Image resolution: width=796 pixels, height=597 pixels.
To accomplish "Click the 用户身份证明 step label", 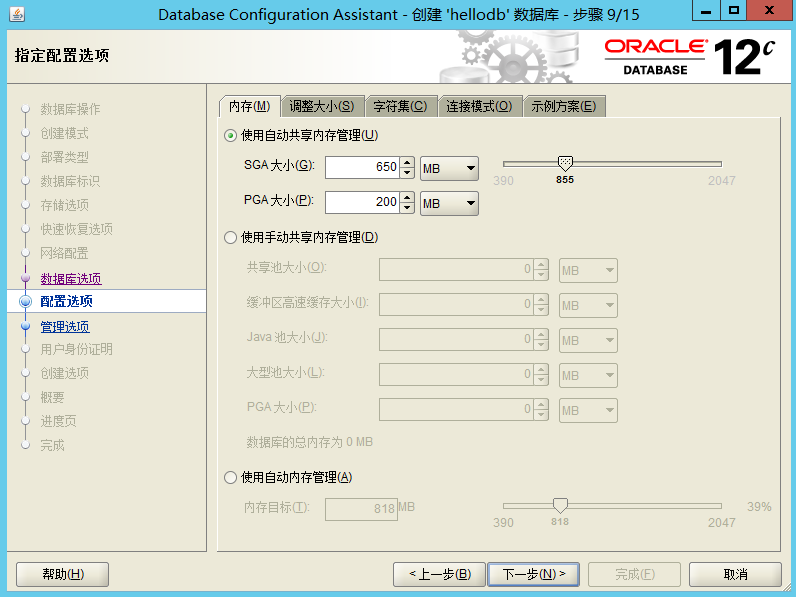I will pyautogui.click(x=76, y=349).
